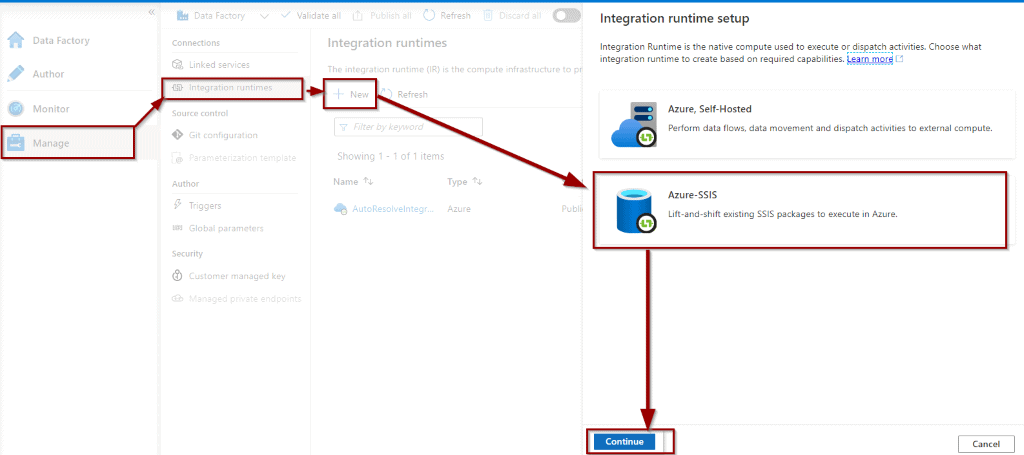Click the Git configuration diamond icon
The image size is (1024, 455).
[177, 135]
